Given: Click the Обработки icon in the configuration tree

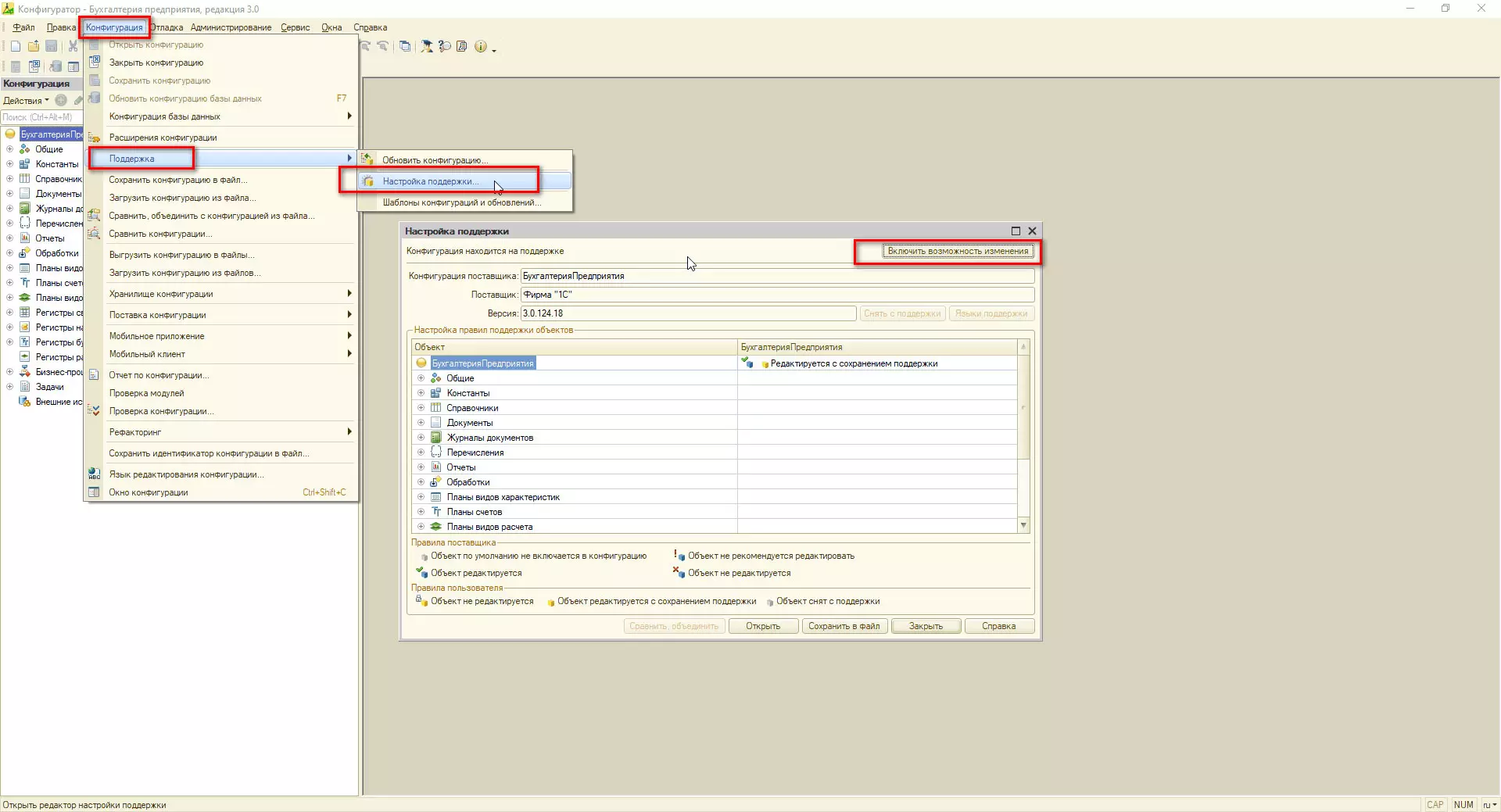Looking at the screenshot, I should 25,253.
